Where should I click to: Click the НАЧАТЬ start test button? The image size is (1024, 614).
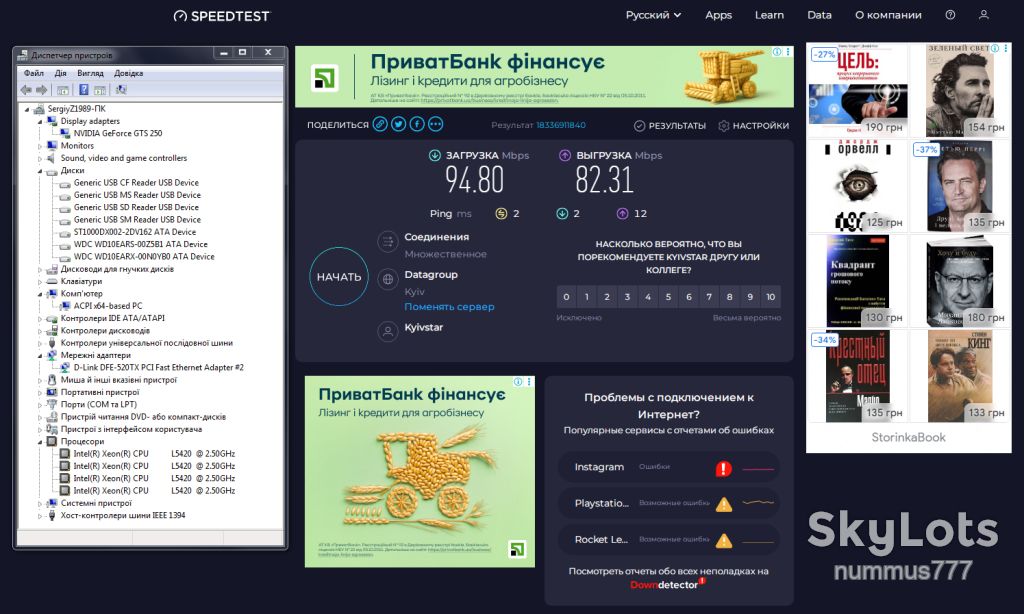(339, 277)
